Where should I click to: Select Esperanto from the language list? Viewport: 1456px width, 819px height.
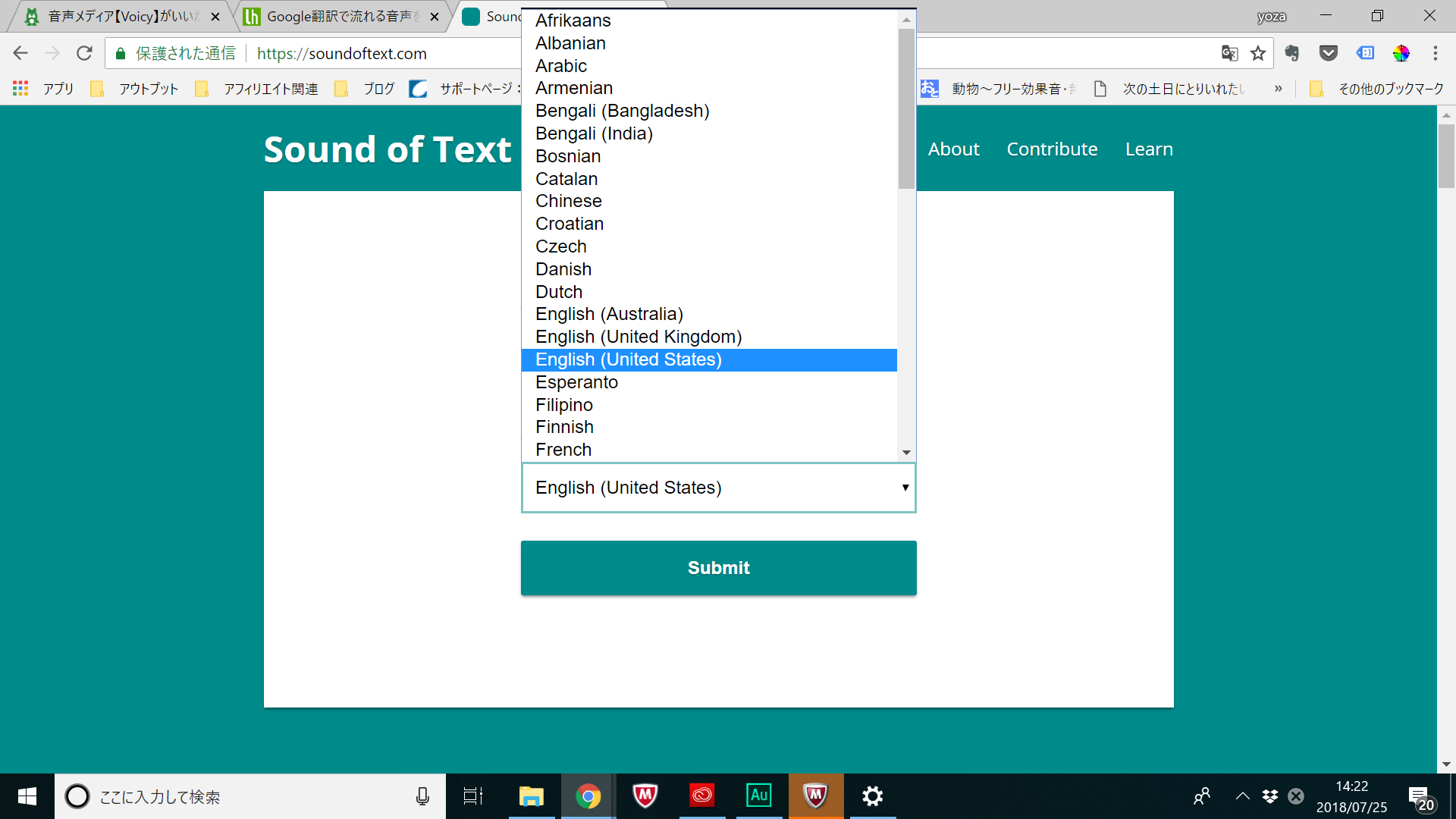pos(709,382)
